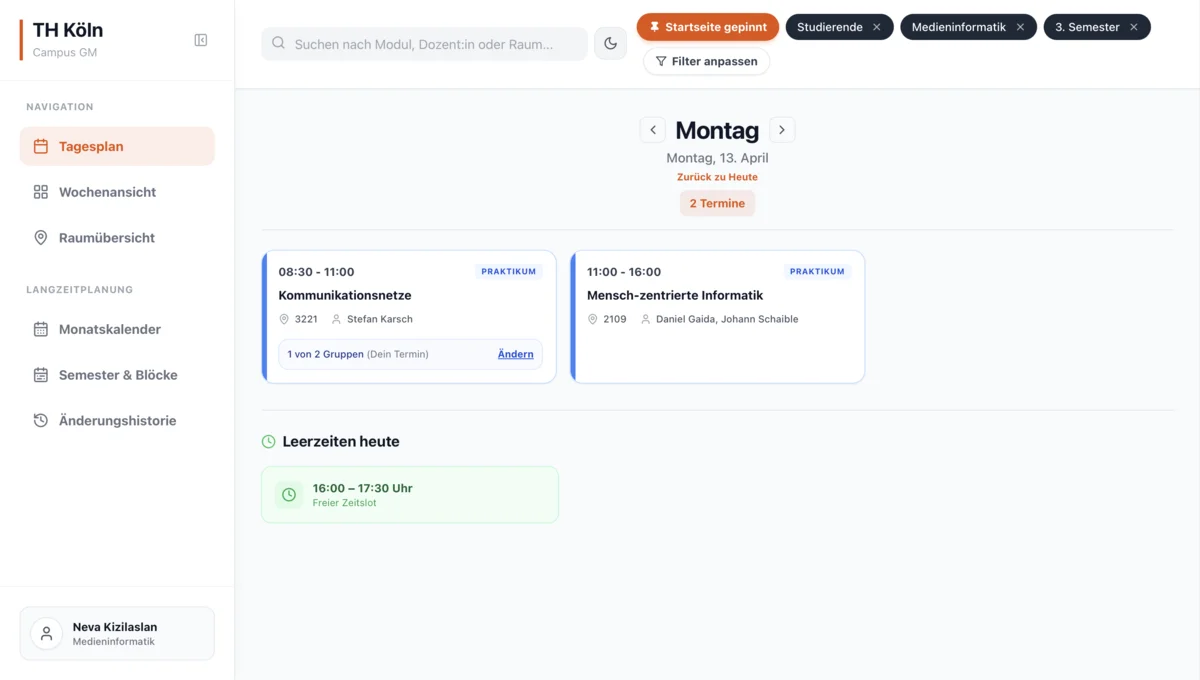The image size is (1200, 680).
Task: Open the Monatskalender view
Action: pyautogui.click(x=117, y=329)
